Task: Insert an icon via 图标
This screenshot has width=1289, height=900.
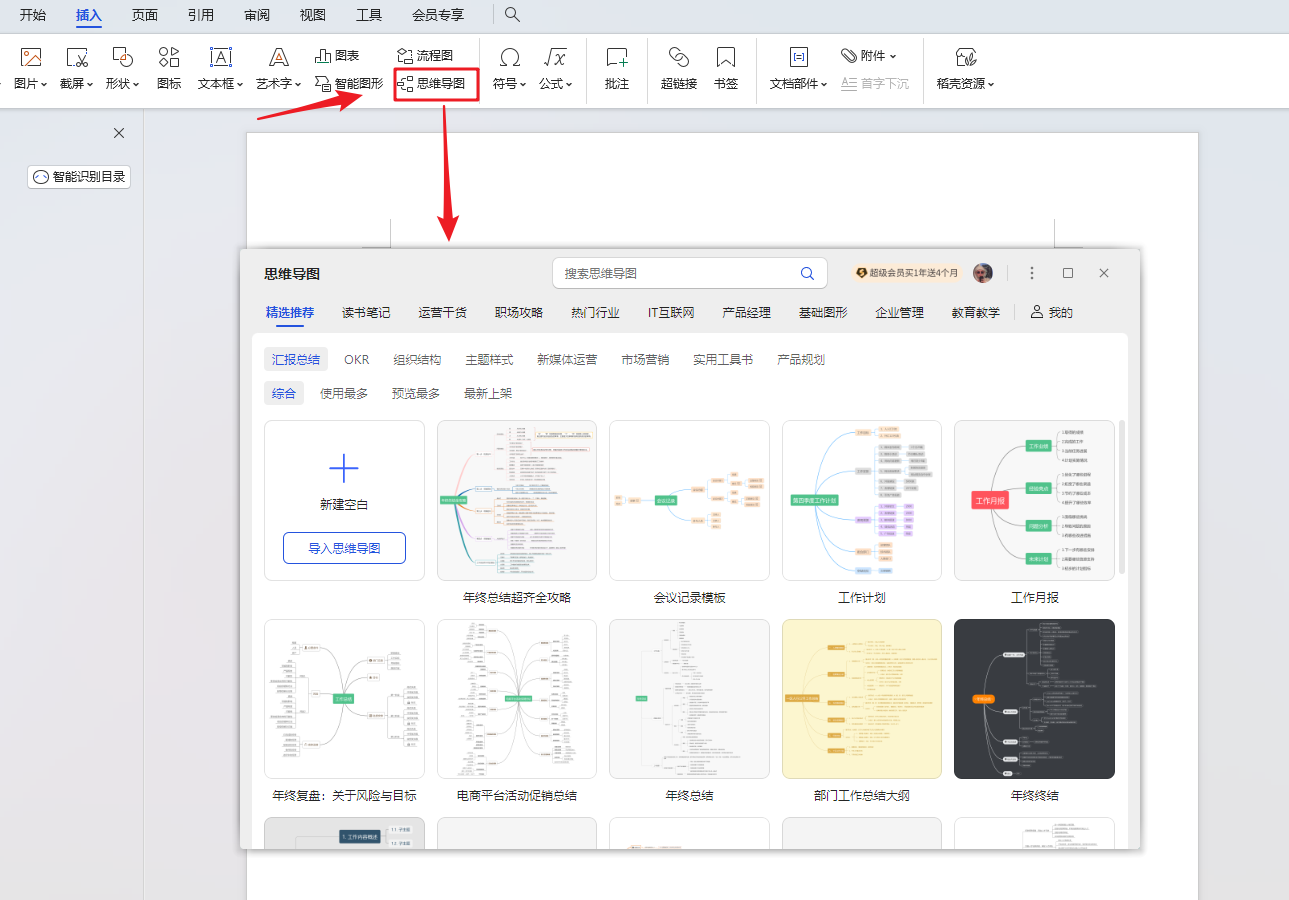Action: pos(169,69)
